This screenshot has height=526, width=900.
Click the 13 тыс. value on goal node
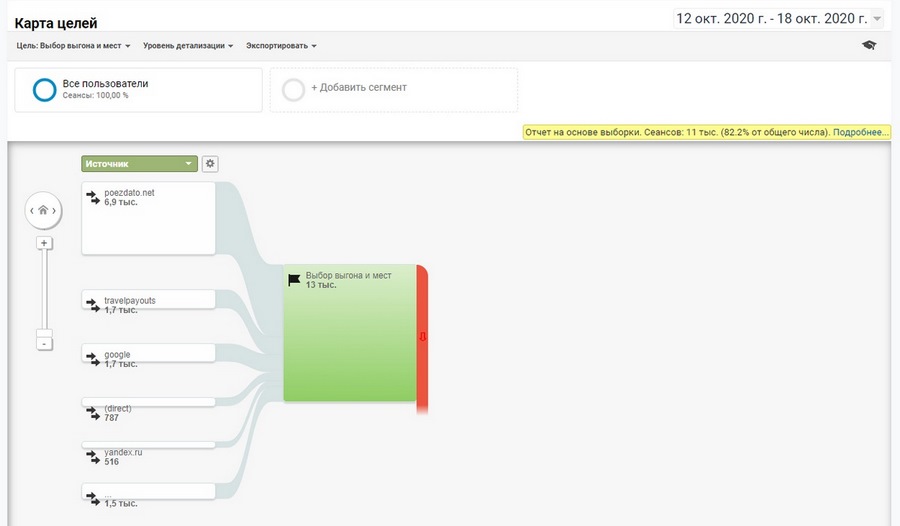coord(321,285)
